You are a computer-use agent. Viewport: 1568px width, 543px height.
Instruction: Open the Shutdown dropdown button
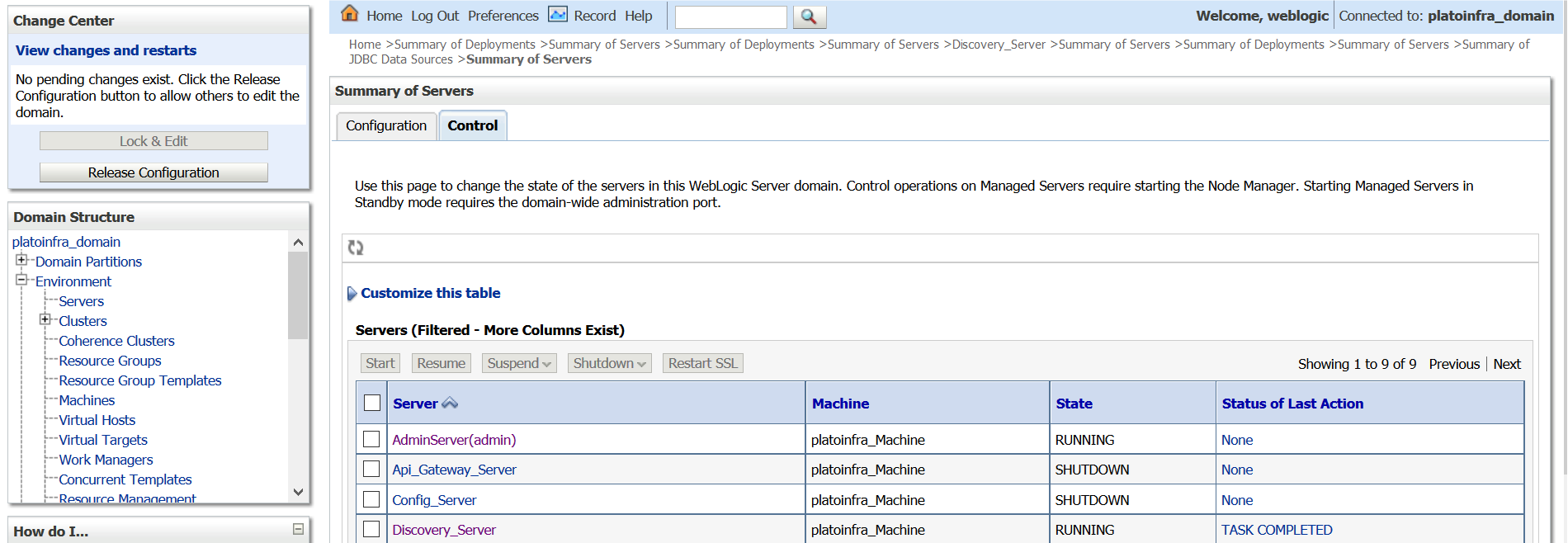[610, 363]
